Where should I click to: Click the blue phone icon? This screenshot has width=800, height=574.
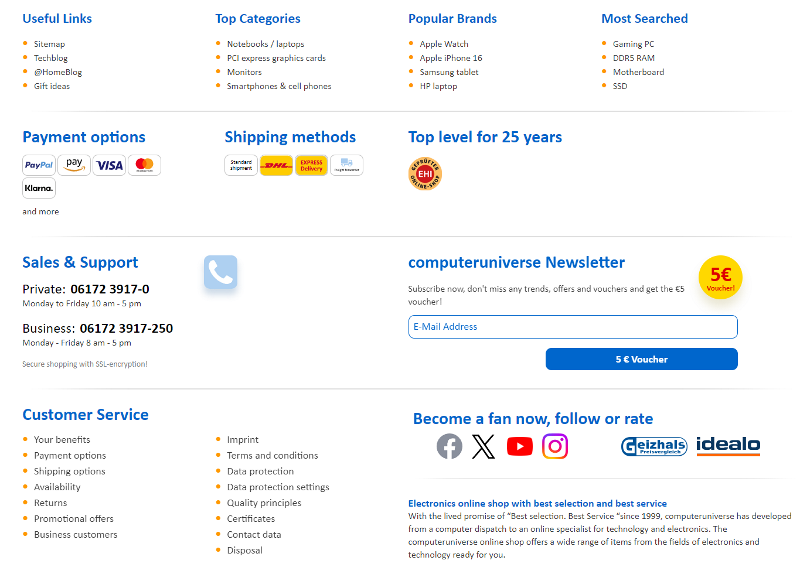pos(220,272)
